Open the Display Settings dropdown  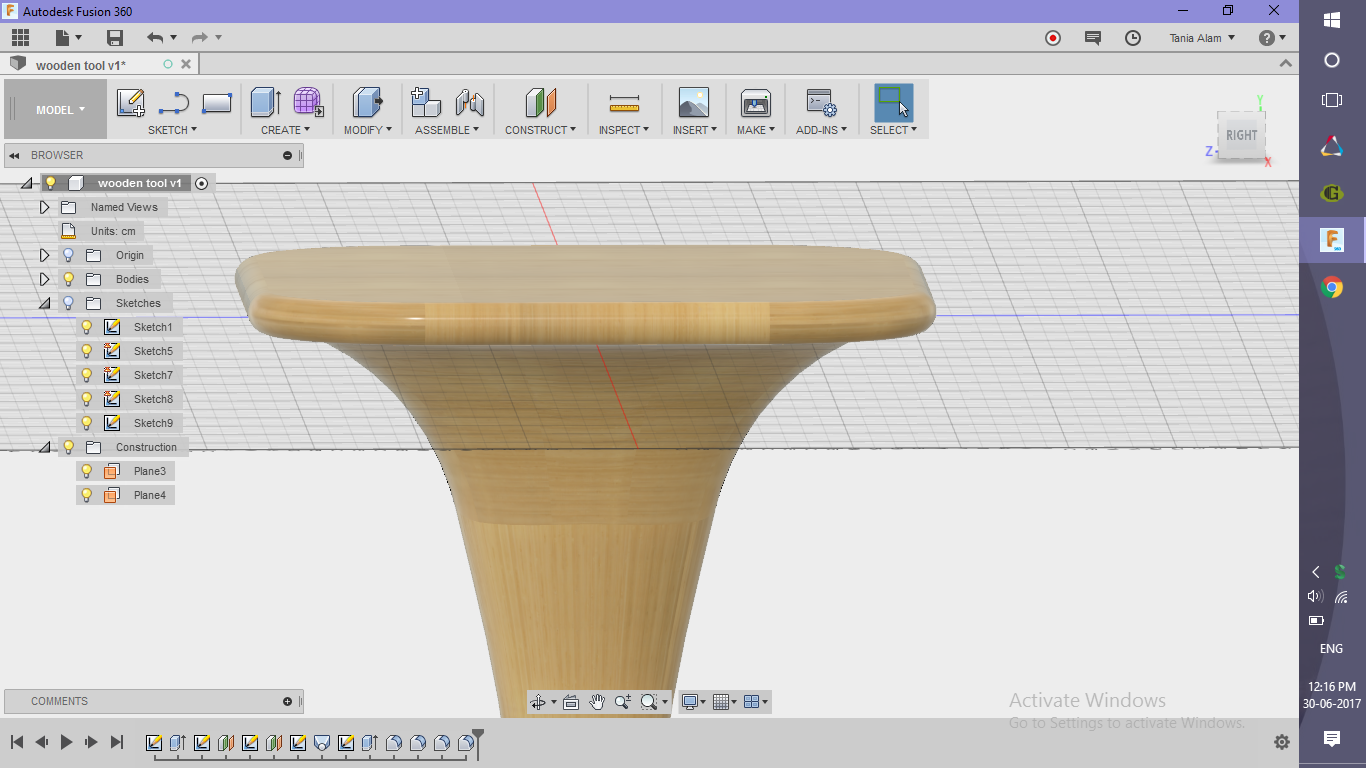[x=694, y=702]
